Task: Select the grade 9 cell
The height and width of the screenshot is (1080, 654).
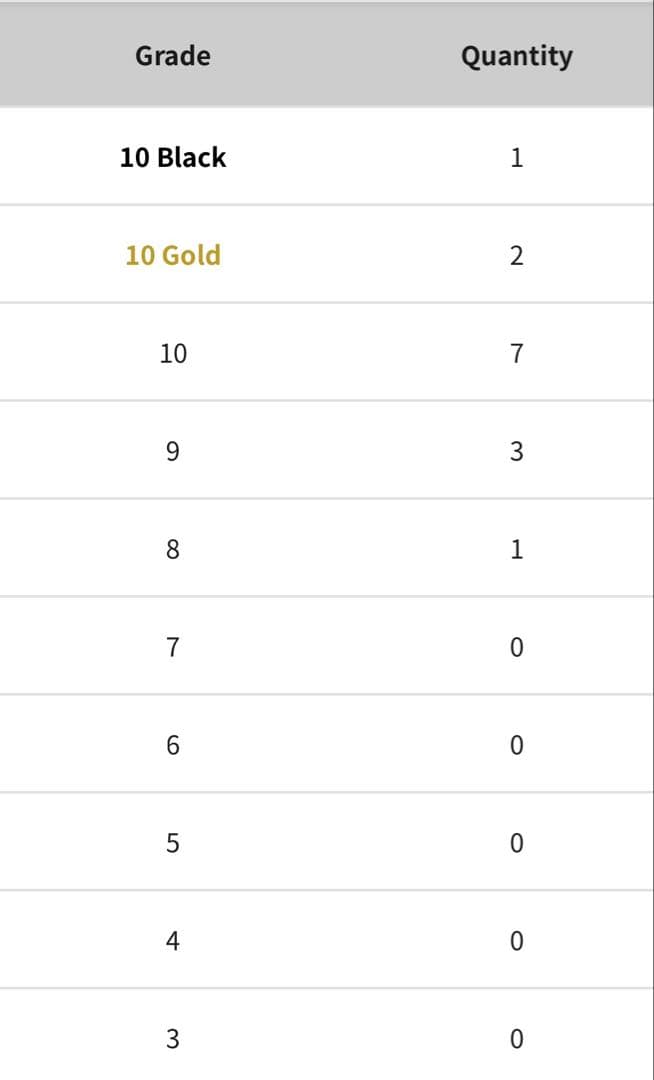Action: 173,451
